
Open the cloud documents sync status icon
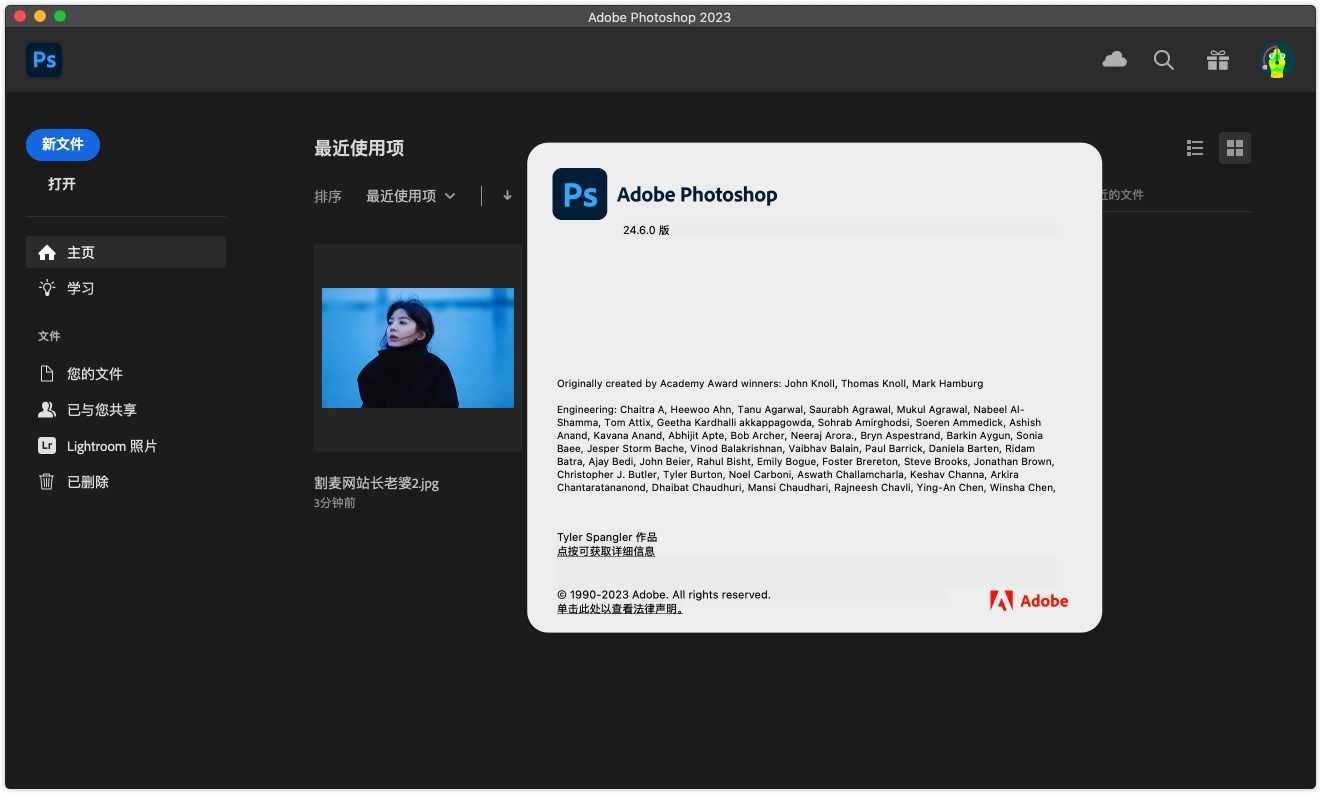pos(1114,60)
